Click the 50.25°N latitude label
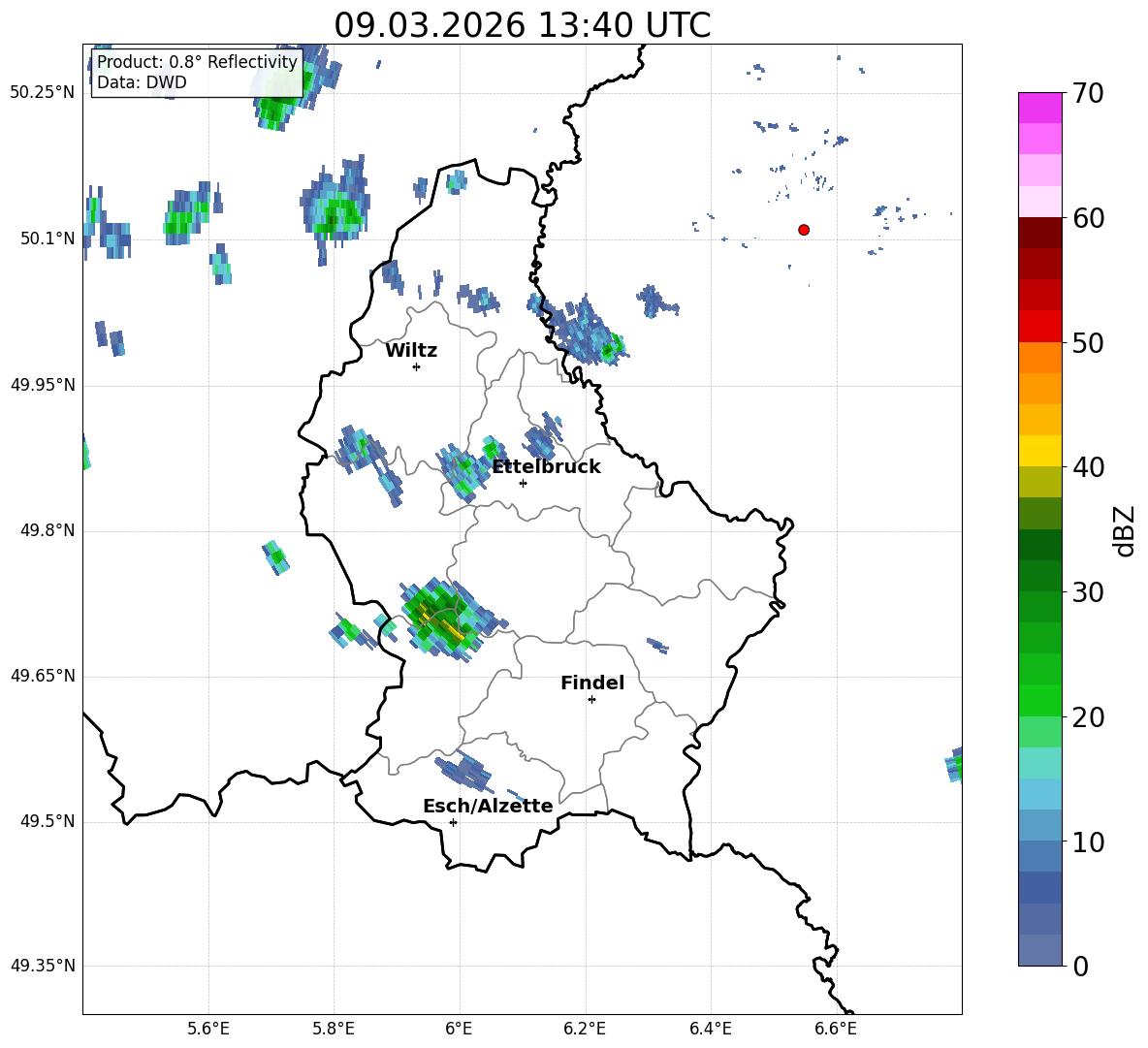Screen dimensions: 1148x1048 (x=43, y=92)
